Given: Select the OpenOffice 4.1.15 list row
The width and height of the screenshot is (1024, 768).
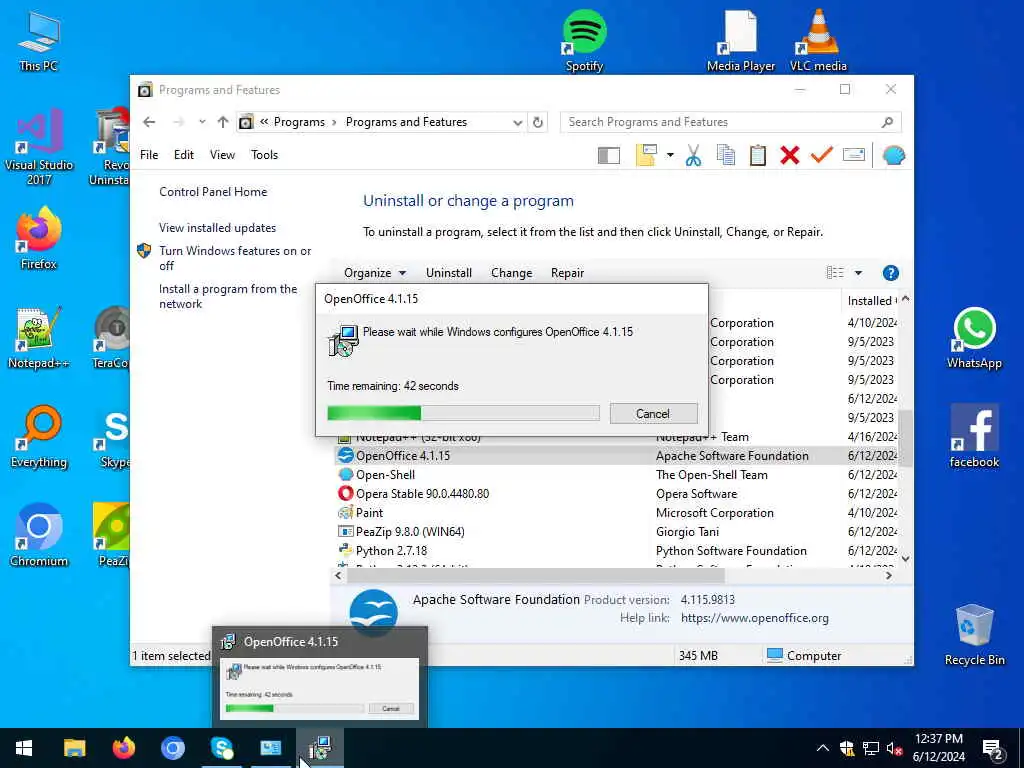Looking at the screenshot, I should click(616, 456).
